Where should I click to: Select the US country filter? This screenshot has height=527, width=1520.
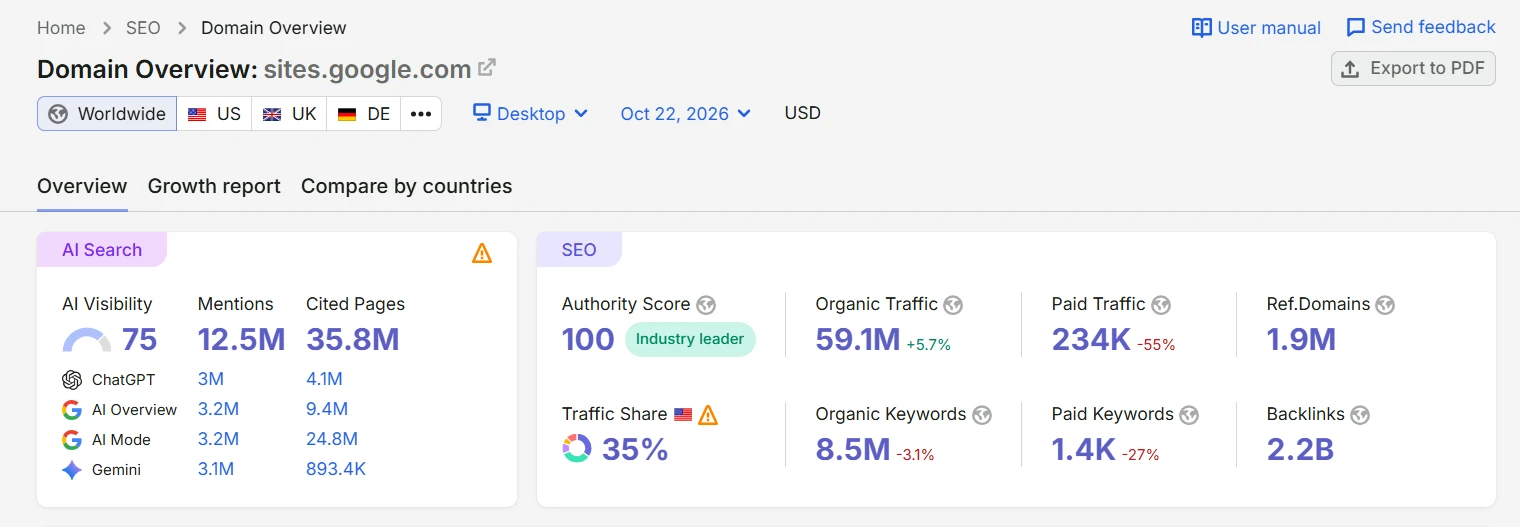214,114
